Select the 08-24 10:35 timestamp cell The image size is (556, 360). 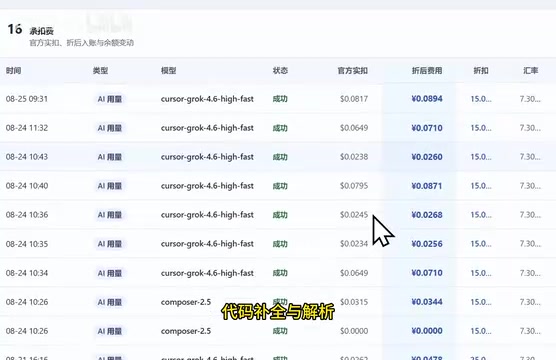point(27,244)
